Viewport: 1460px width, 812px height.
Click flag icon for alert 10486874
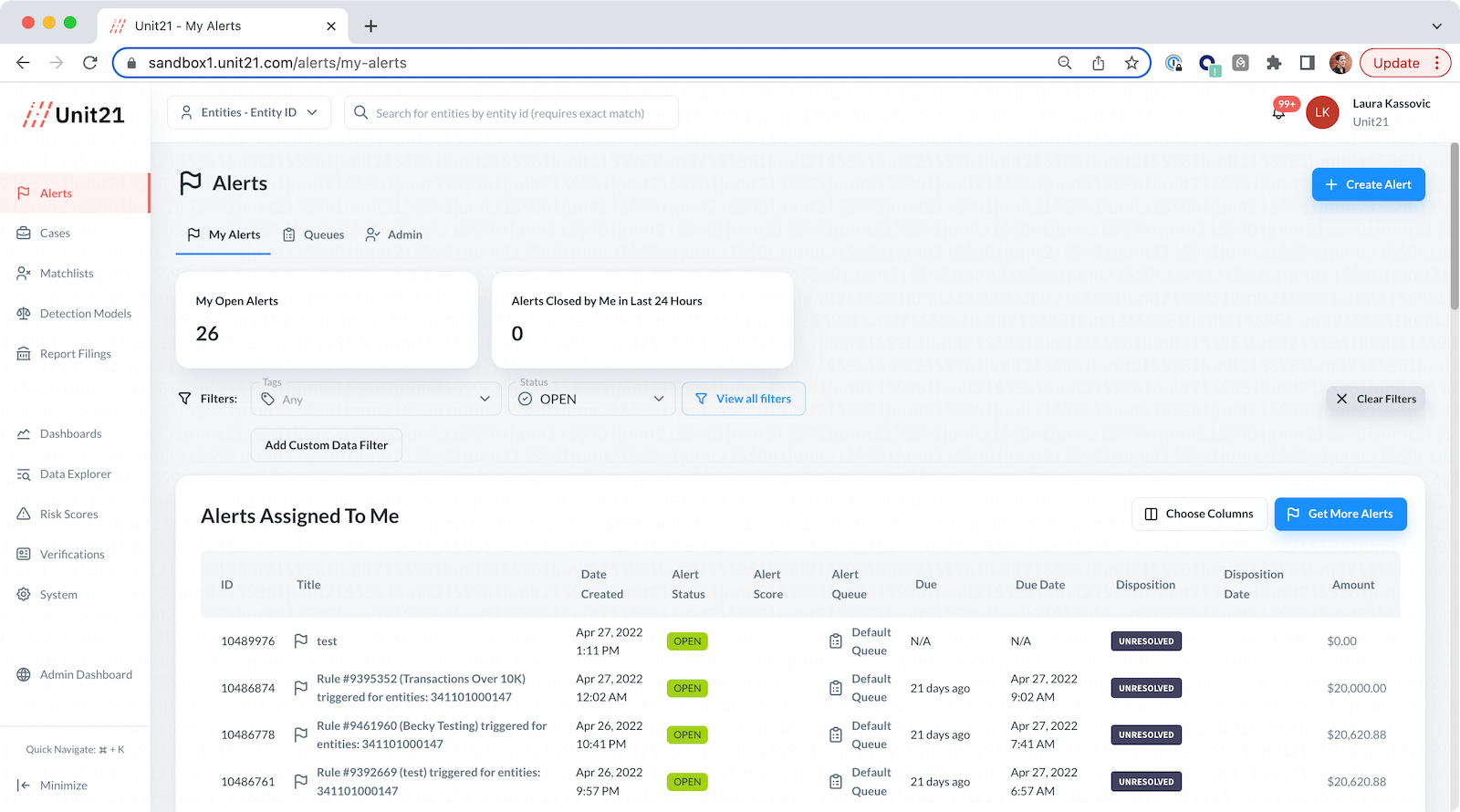click(x=301, y=688)
